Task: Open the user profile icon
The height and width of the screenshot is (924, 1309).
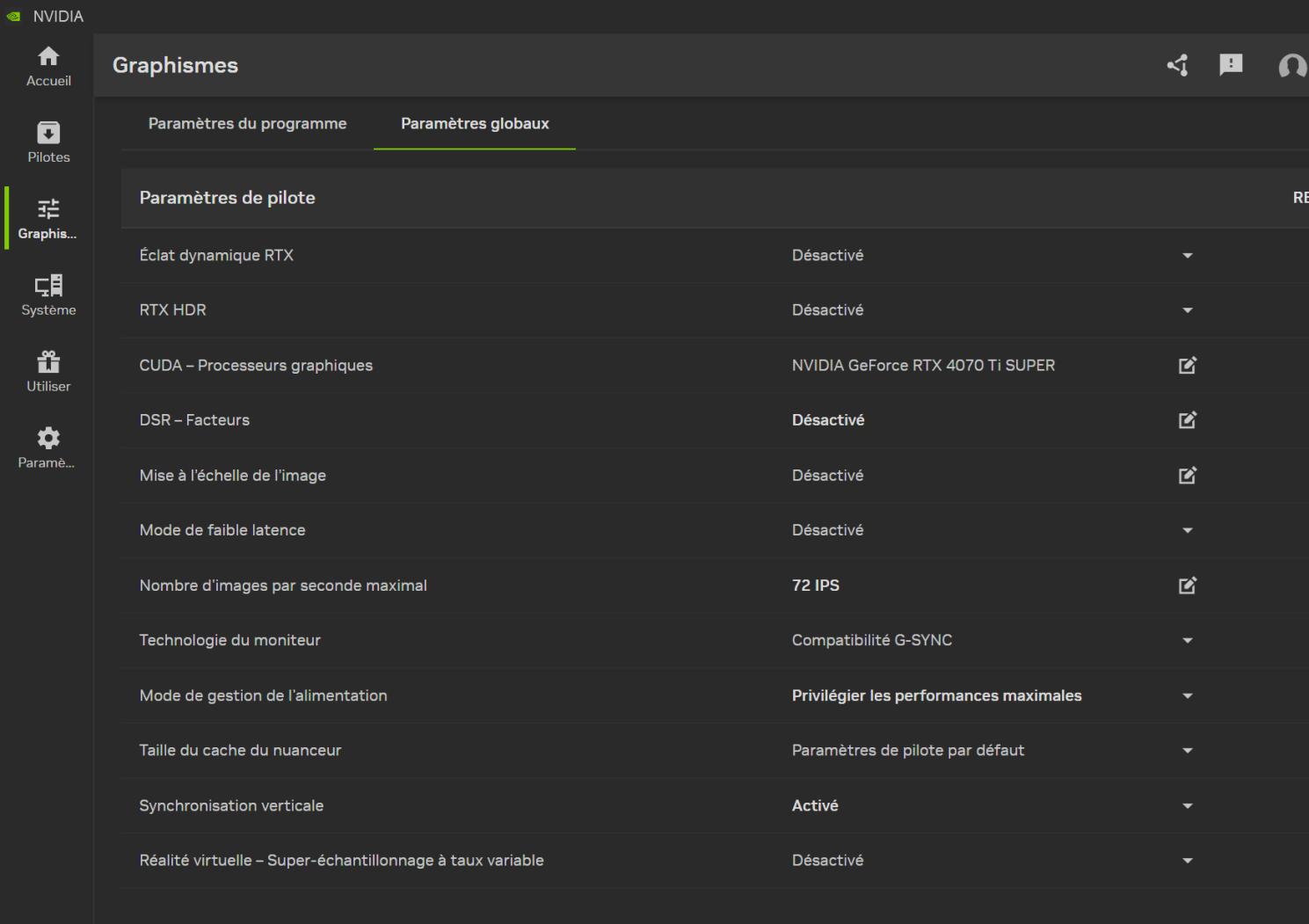Action: [1291, 65]
